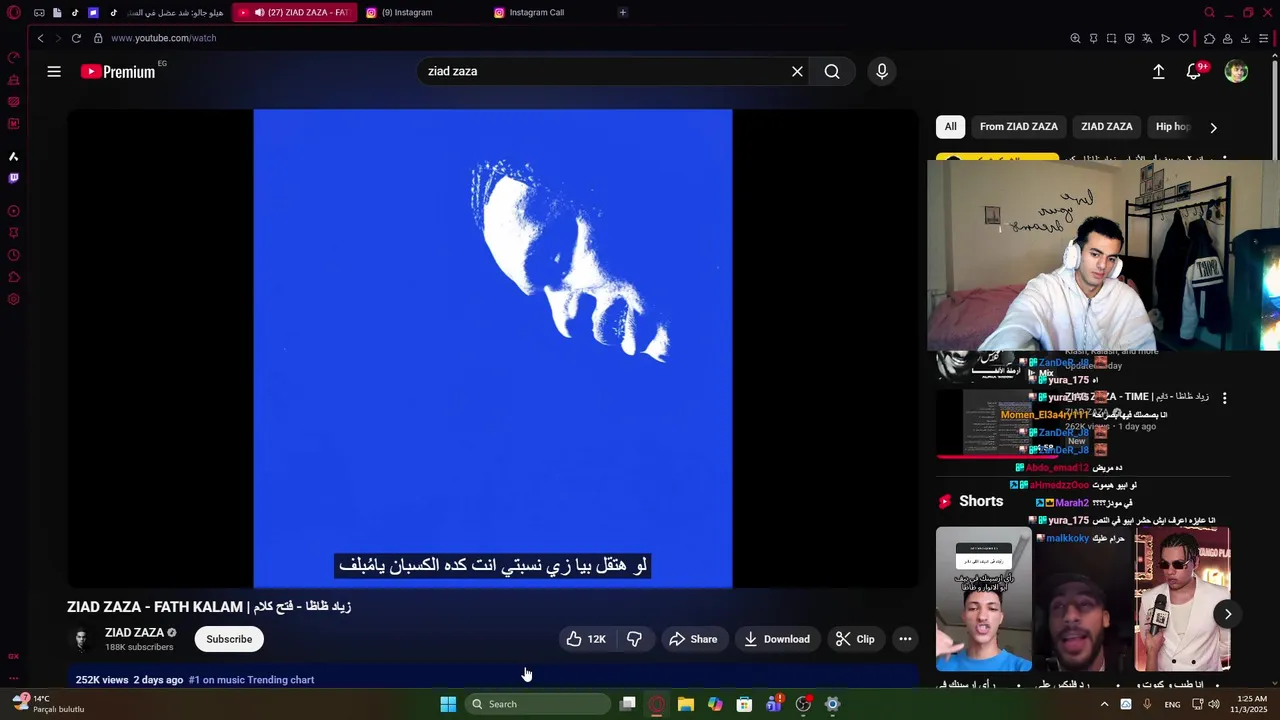
Task: Start voice search with the microphone
Action: tap(882, 71)
